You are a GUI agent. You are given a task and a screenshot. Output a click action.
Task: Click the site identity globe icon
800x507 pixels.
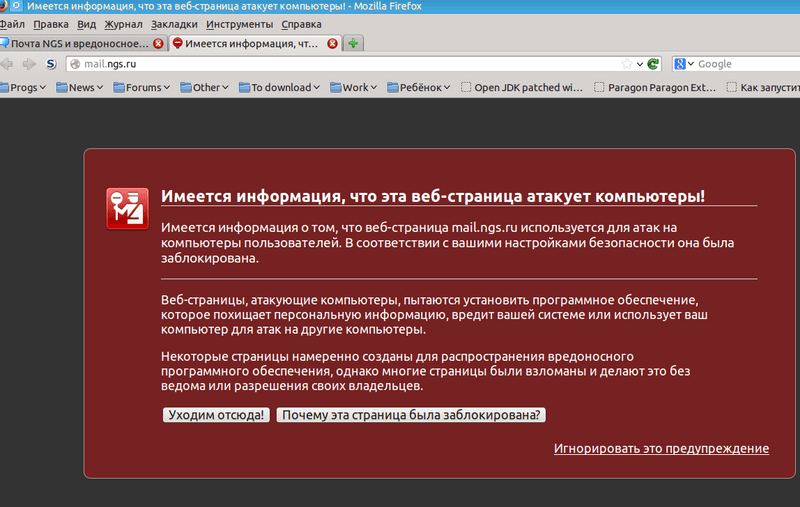tap(75, 64)
